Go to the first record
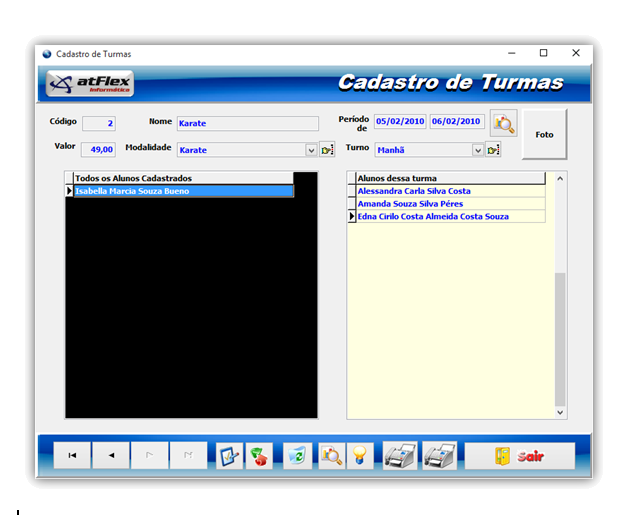 pyautogui.click(x=72, y=455)
